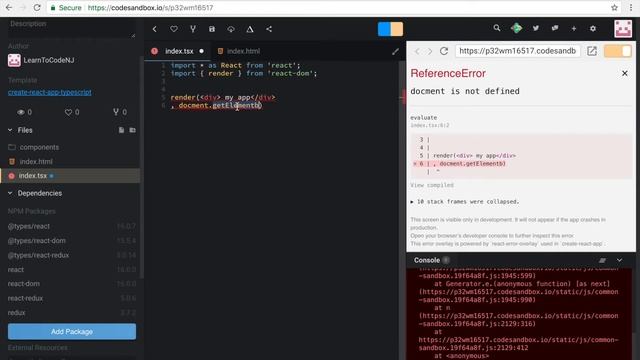Image resolution: width=640 pixels, height=360 pixels.
Task: Close the ReferenceError overlay
Action: tap(624, 73)
